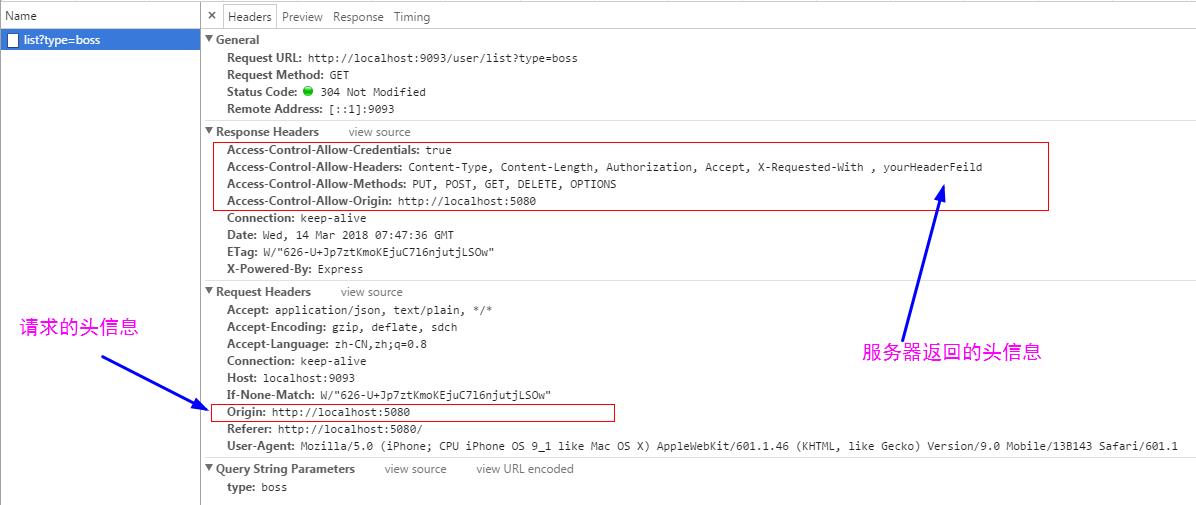Click the Accept-Encoding header line
Image resolution: width=1196 pixels, height=505 pixels.
click(342, 327)
